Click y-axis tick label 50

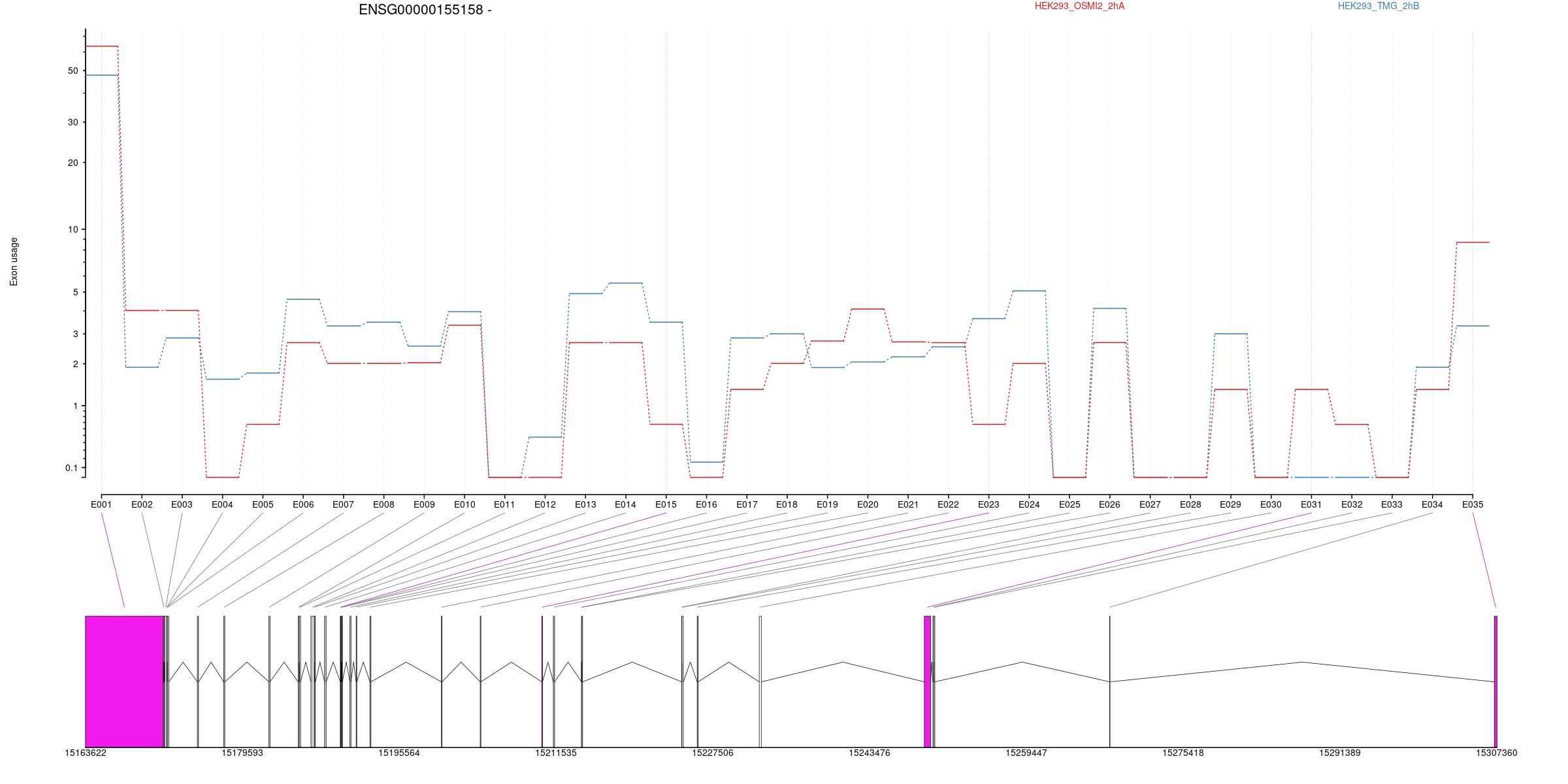[x=73, y=71]
